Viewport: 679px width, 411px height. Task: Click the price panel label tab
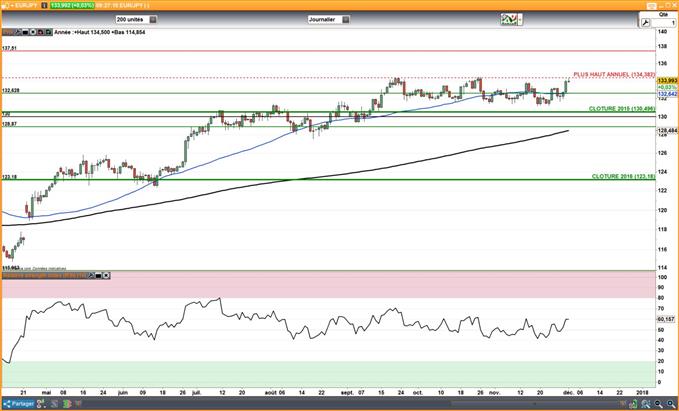(x=8, y=32)
